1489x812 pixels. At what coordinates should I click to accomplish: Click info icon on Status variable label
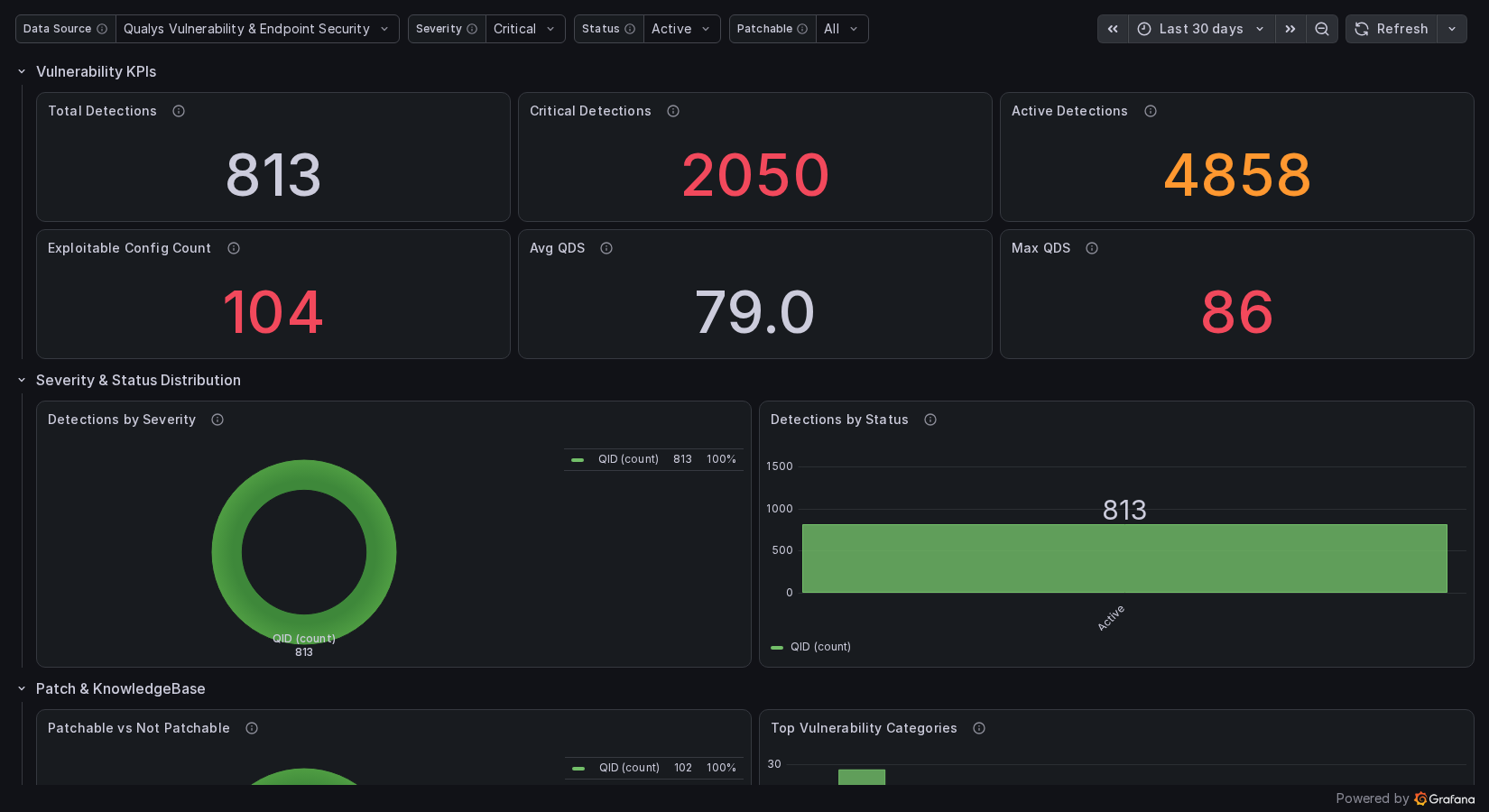630,29
